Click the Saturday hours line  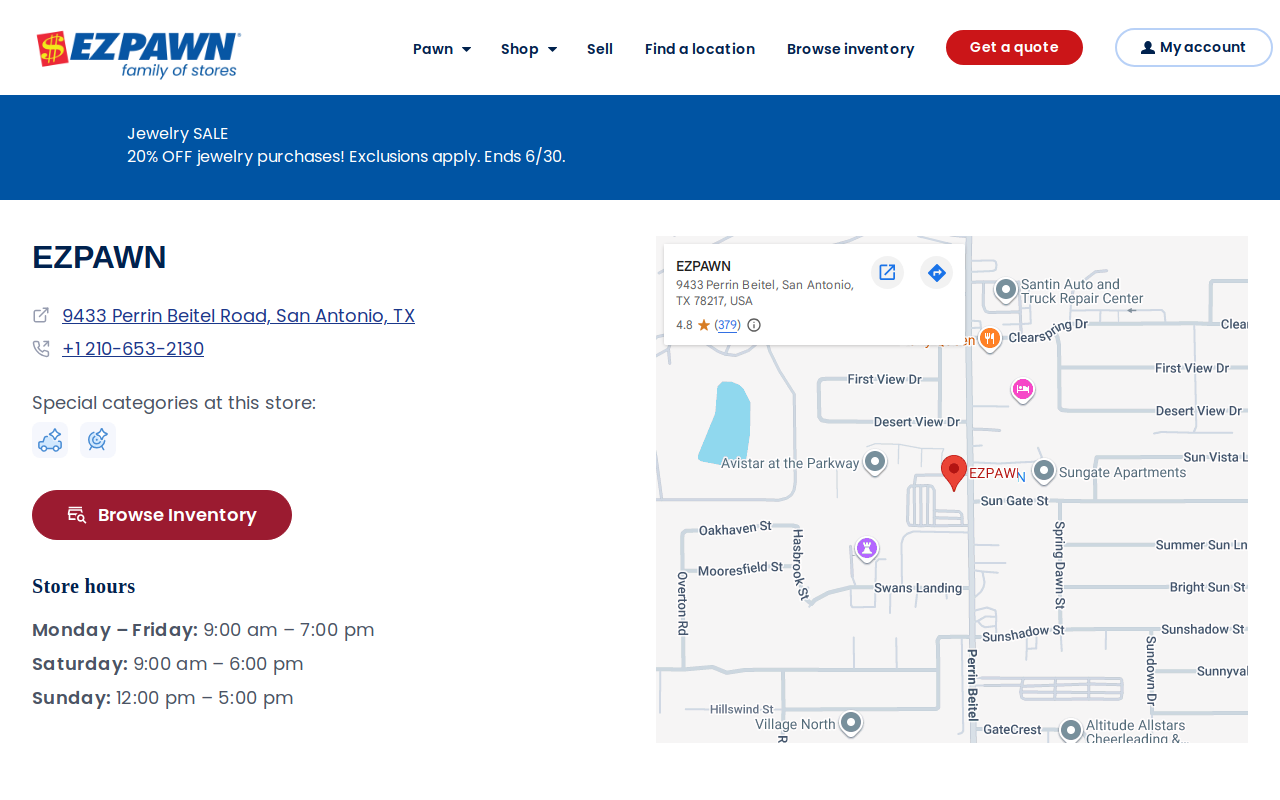click(x=168, y=664)
